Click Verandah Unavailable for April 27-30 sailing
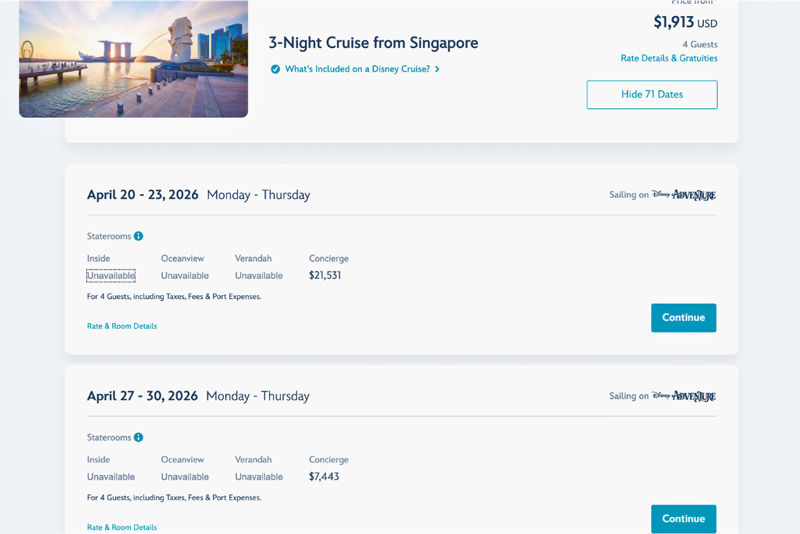Screen dimensions: 800x534 (259, 477)
